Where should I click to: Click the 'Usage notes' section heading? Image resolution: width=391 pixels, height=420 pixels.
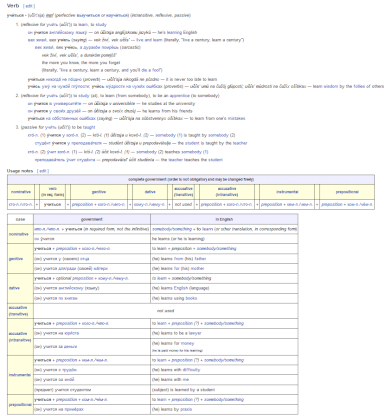[20, 171]
